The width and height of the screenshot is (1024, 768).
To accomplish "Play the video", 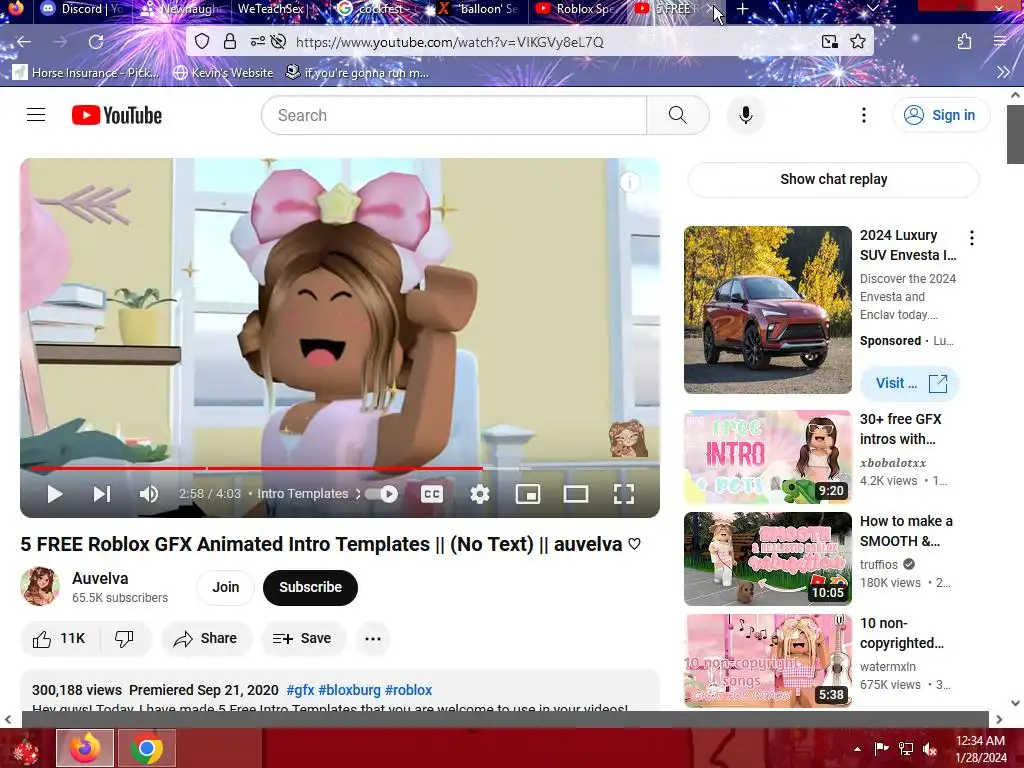I will point(55,494).
